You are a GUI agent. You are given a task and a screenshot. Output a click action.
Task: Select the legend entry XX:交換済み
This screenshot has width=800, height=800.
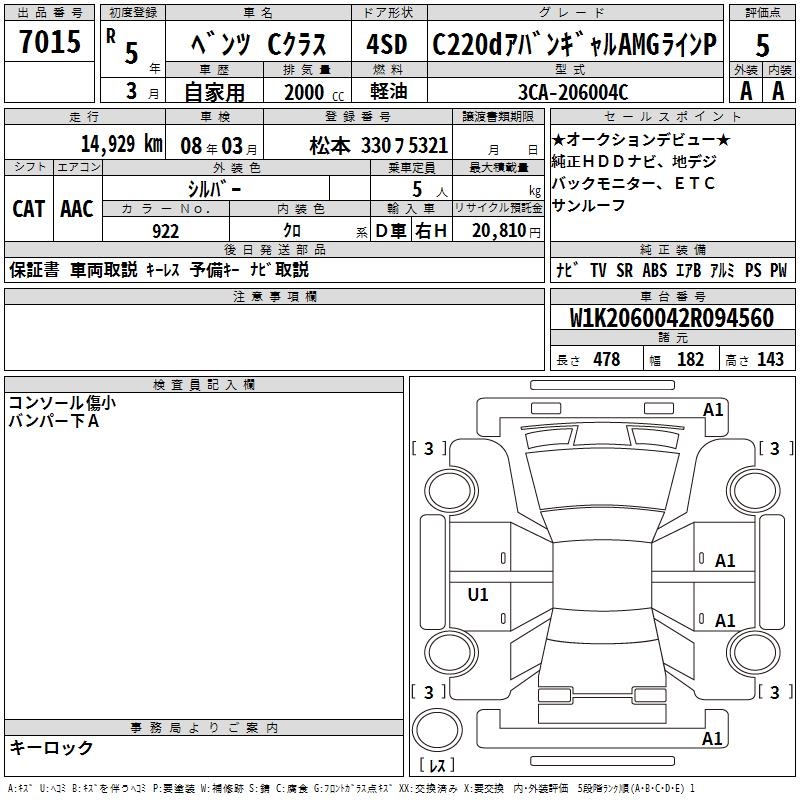pos(429,788)
